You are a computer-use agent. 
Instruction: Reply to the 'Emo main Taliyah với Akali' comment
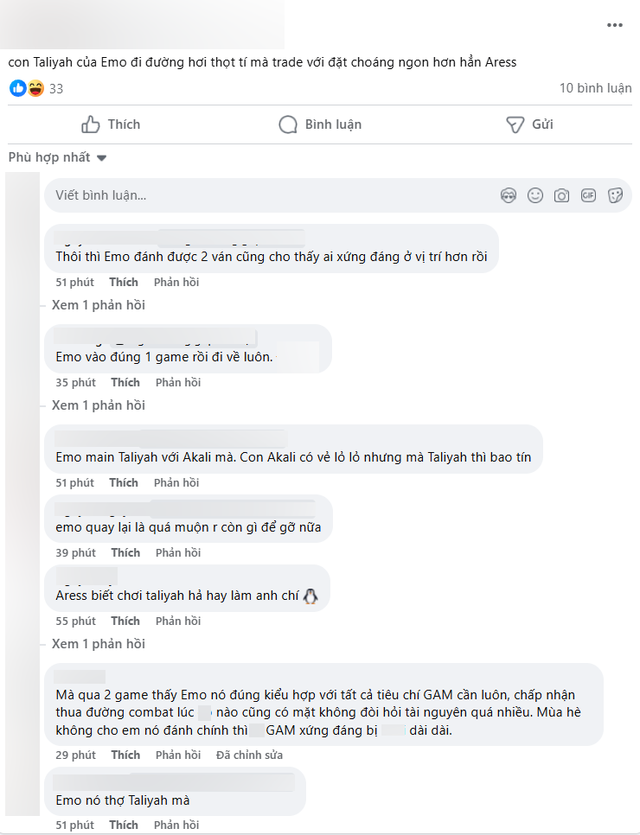click(178, 483)
